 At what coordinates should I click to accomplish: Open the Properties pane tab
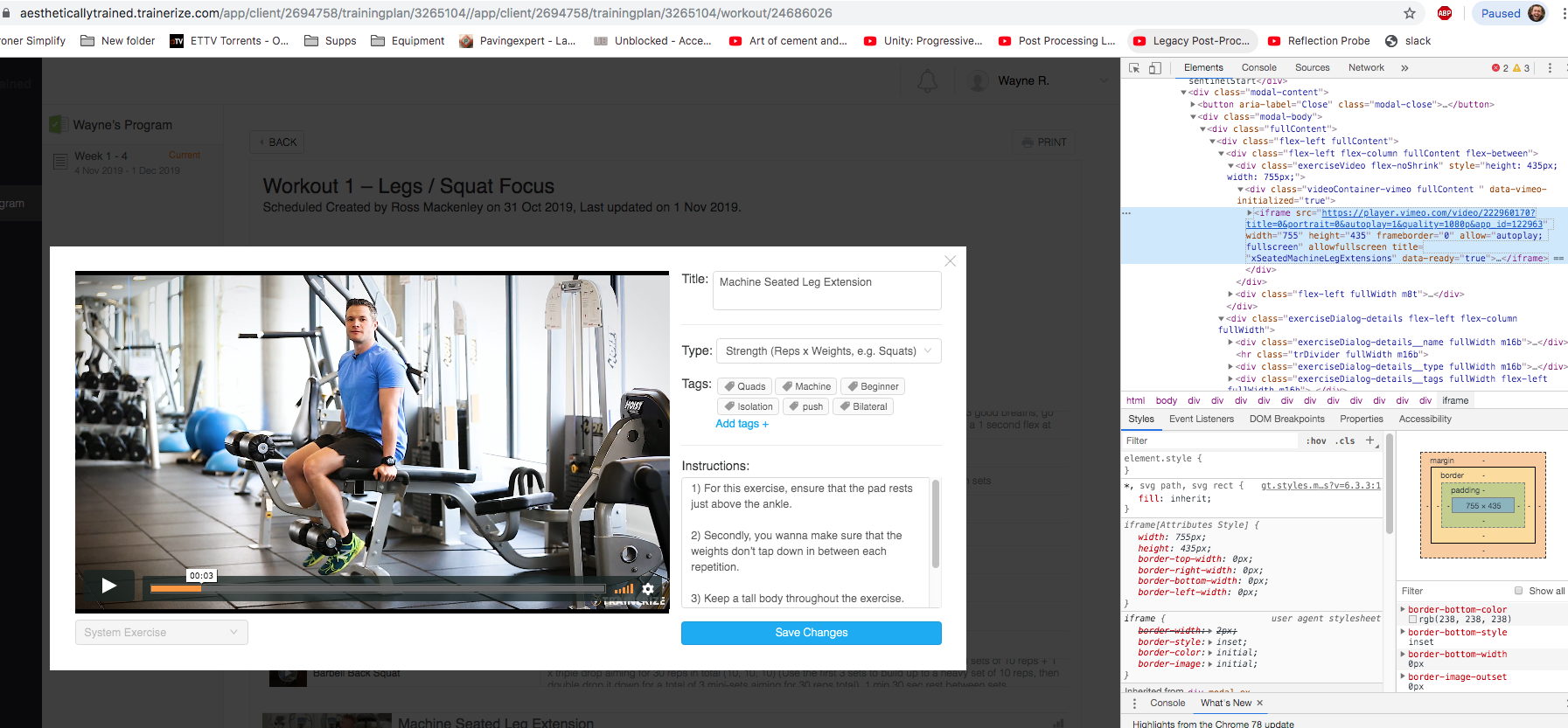(x=1362, y=419)
